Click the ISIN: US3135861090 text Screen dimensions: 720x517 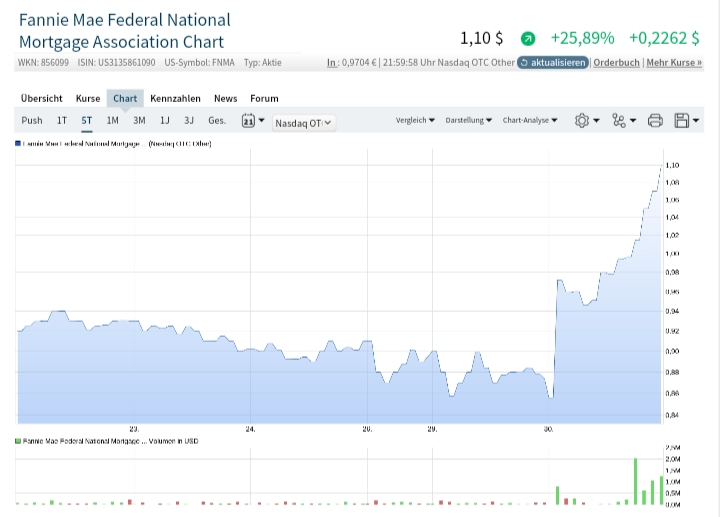pos(116,62)
